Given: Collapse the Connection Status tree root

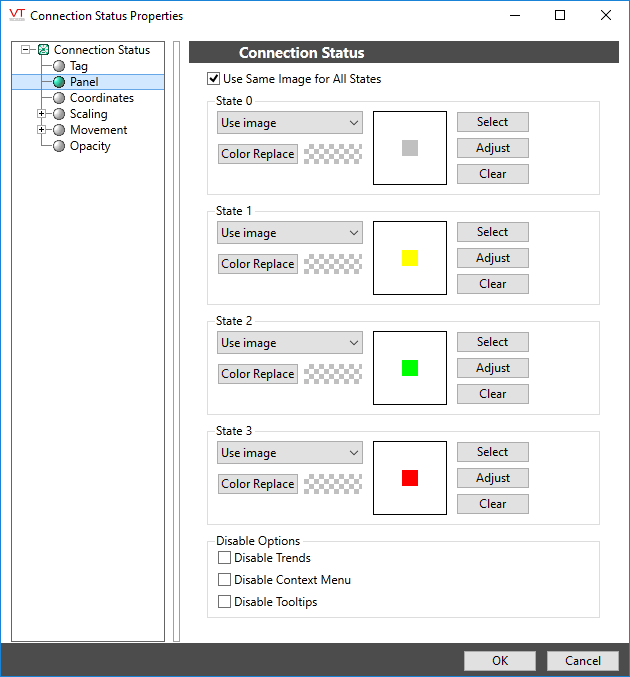Looking at the screenshot, I should tap(26, 50).
